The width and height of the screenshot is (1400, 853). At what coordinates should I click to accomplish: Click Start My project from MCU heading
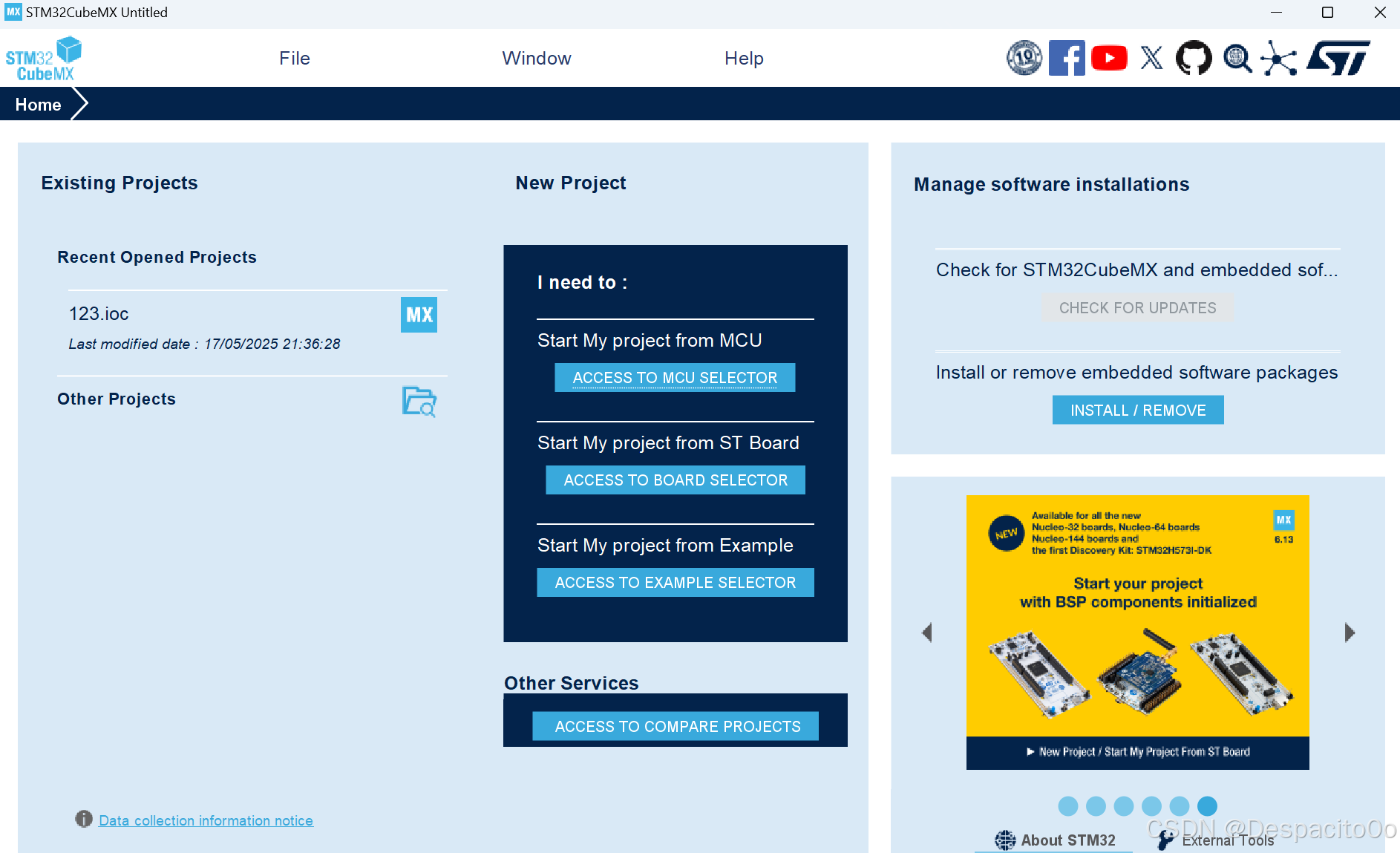tap(650, 340)
